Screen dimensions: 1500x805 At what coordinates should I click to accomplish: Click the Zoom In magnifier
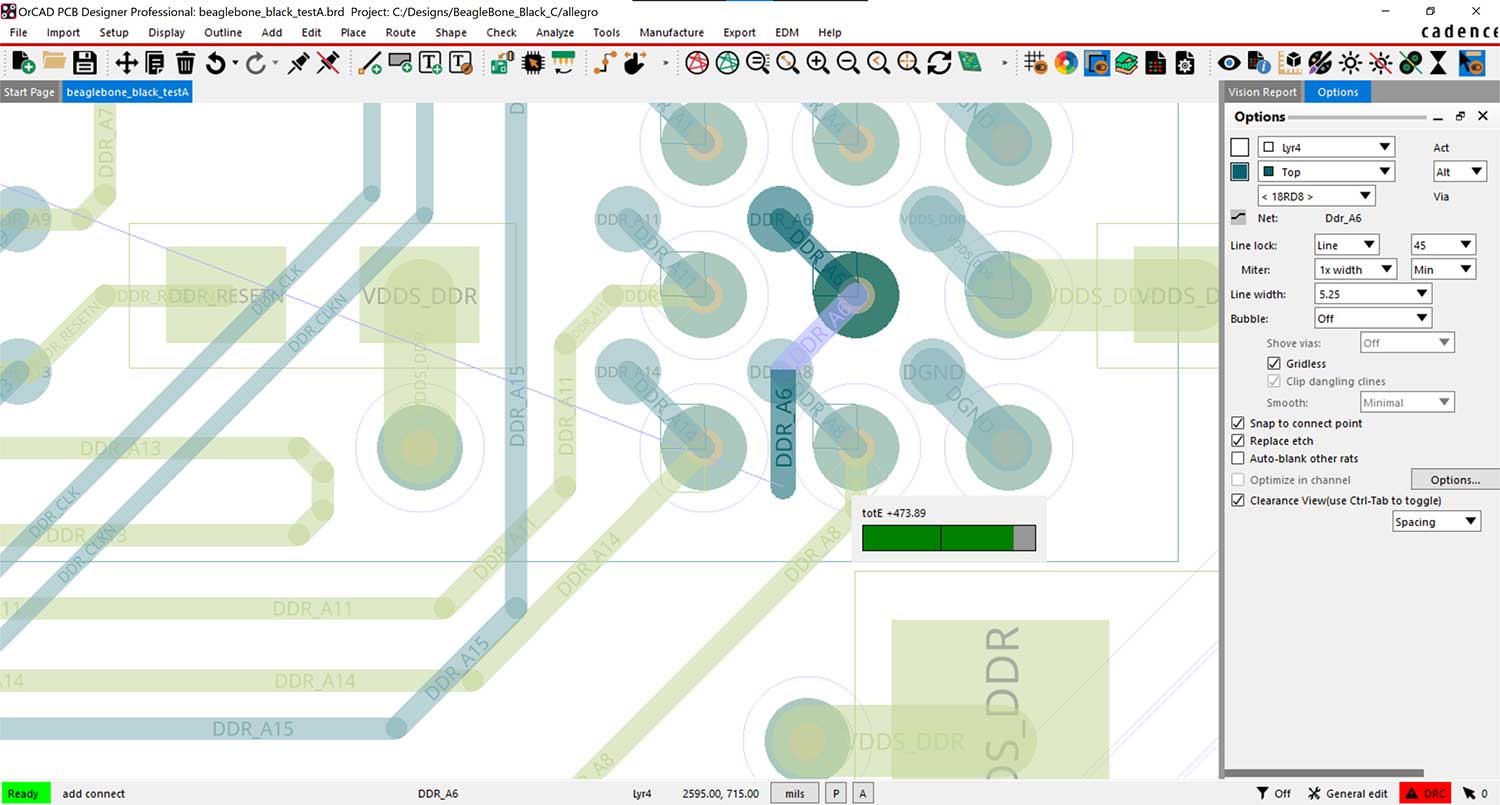(818, 63)
